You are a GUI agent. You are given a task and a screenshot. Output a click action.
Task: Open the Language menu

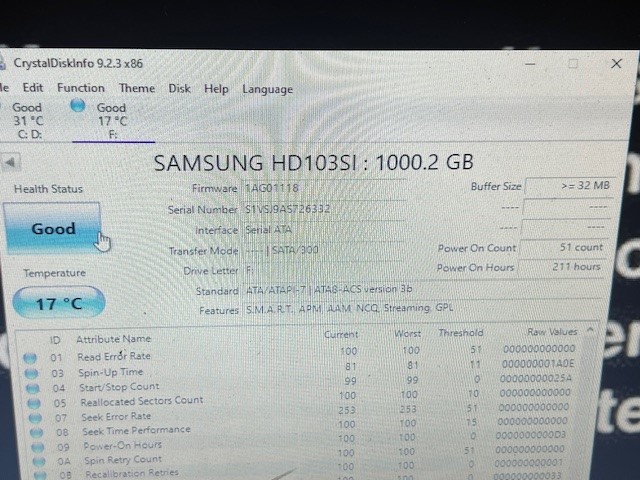point(267,89)
